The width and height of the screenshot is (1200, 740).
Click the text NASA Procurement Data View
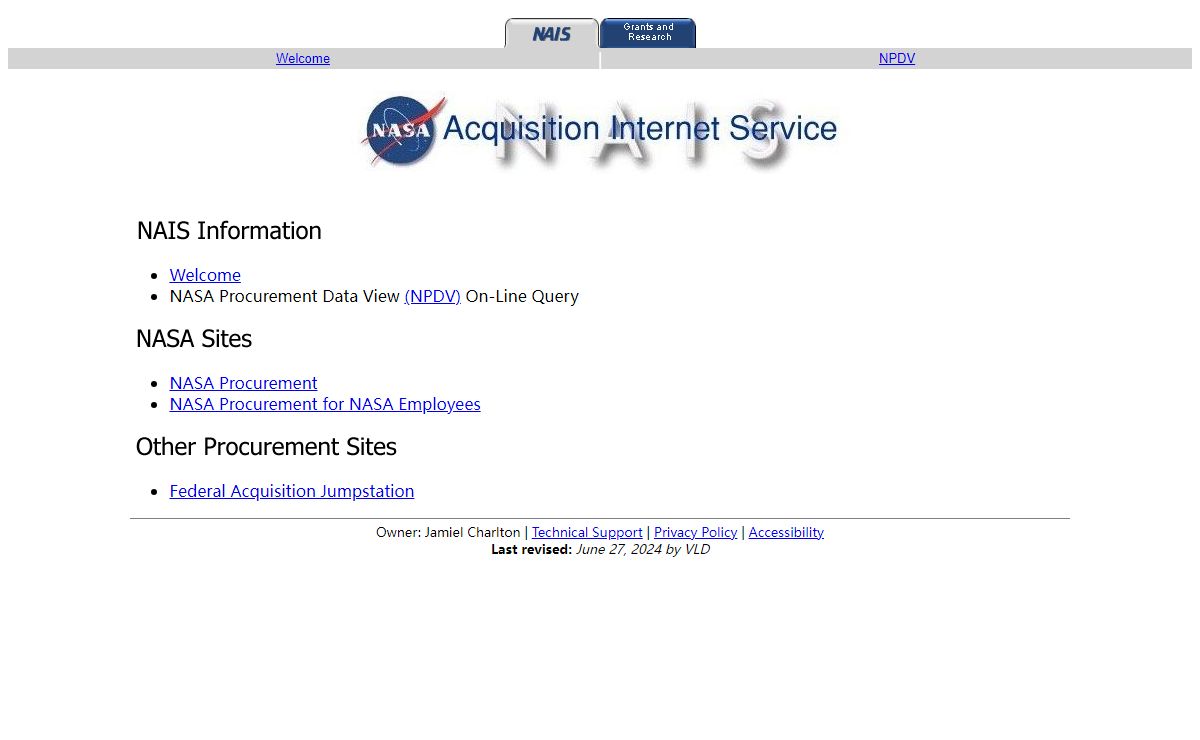click(285, 296)
